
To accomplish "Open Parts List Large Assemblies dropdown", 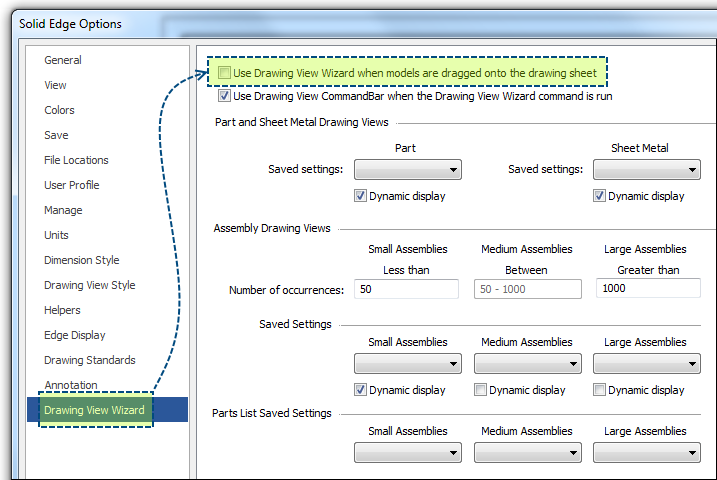I will click(x=647, y=453).
